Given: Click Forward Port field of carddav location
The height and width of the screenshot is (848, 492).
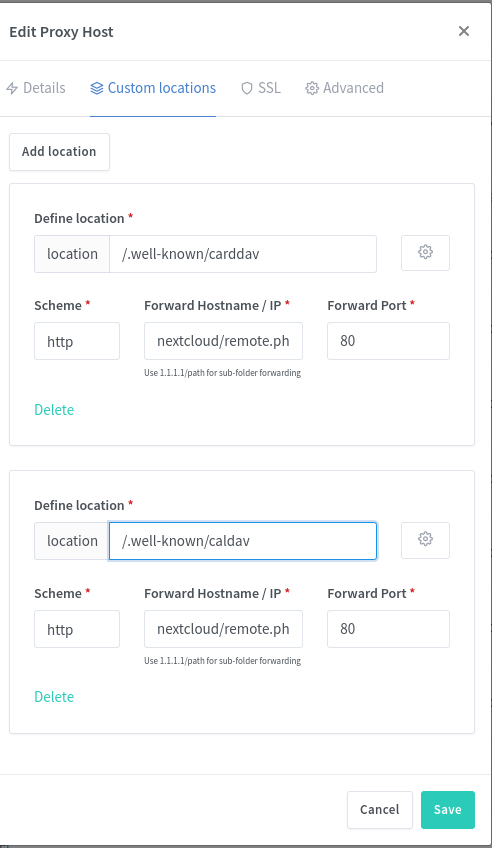Looking at the screenshot, I should click(388, 341).
